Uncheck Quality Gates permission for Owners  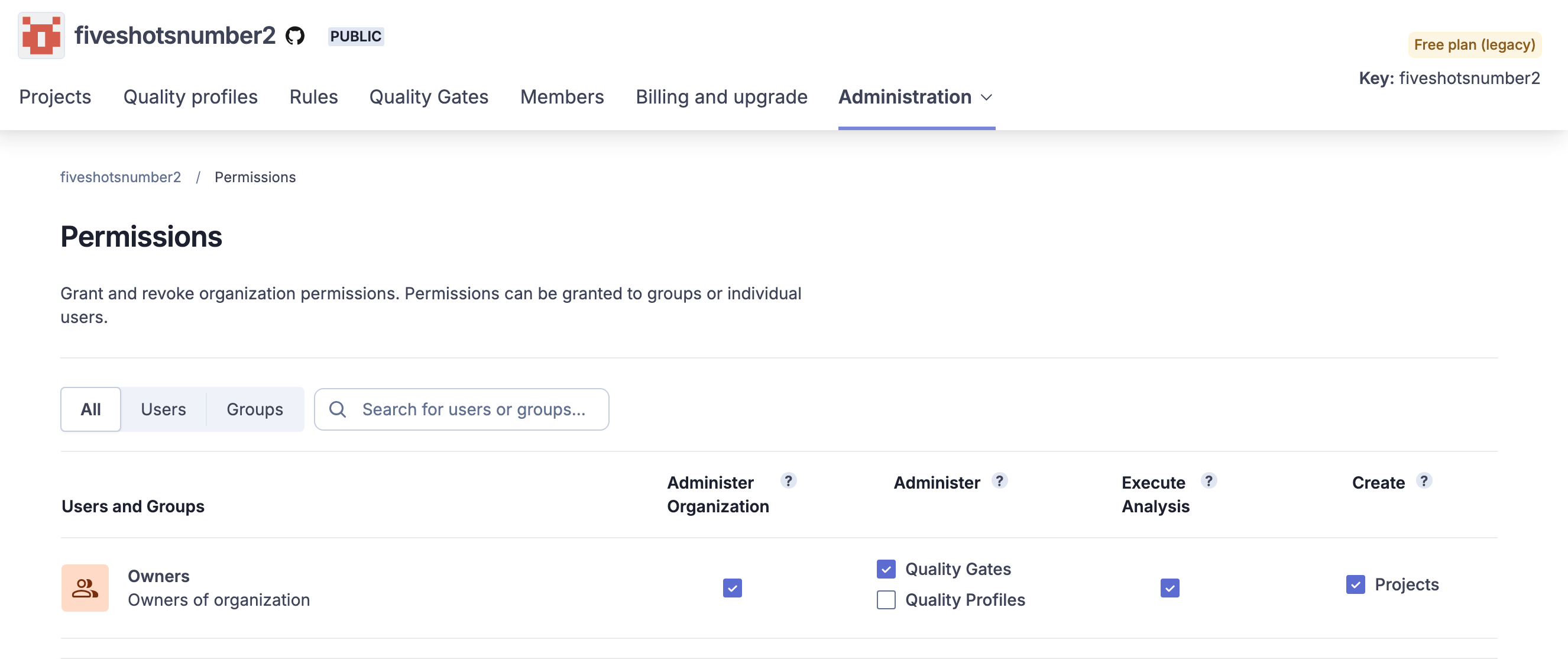pos(886,569)
